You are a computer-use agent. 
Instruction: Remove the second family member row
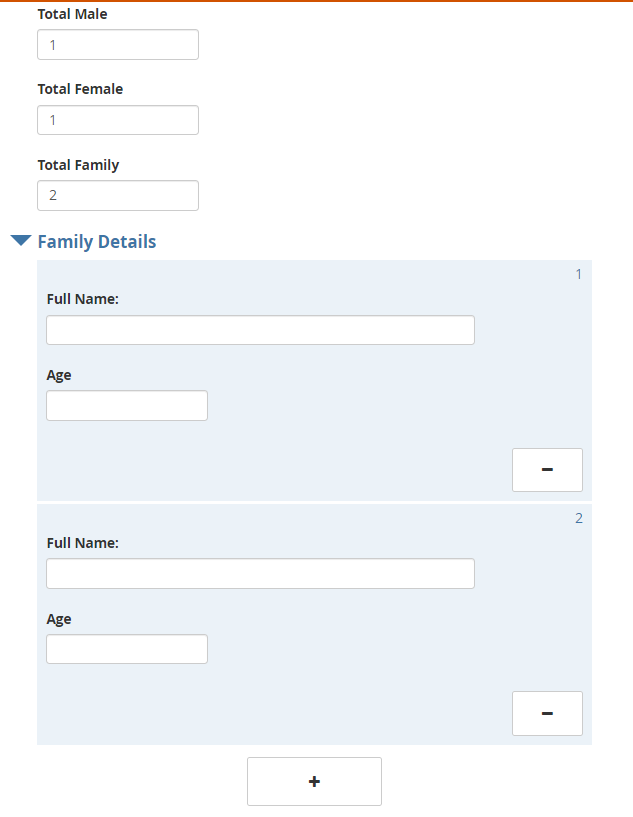[x=547, y=713]
